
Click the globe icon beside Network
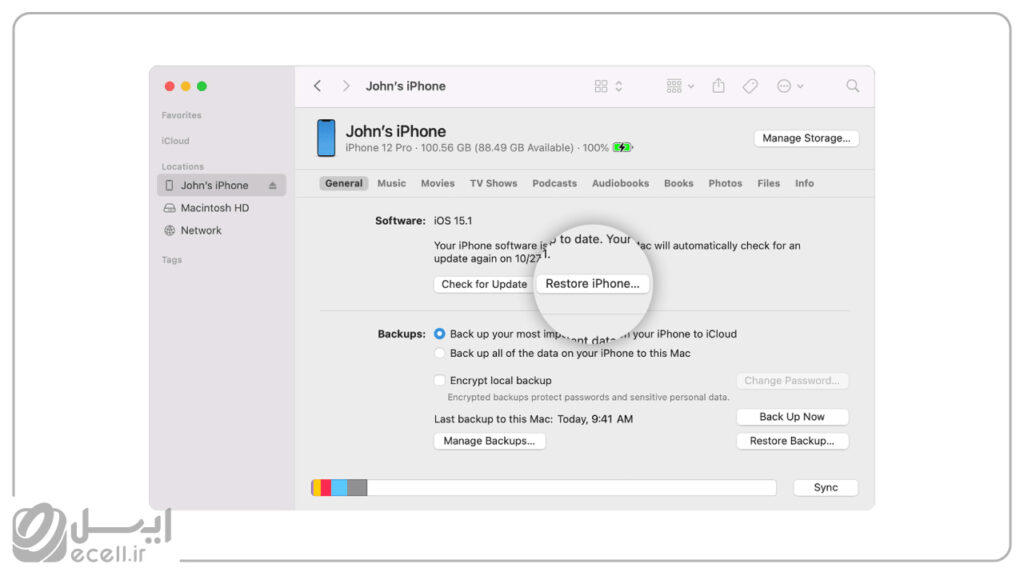tap(170, 231)
